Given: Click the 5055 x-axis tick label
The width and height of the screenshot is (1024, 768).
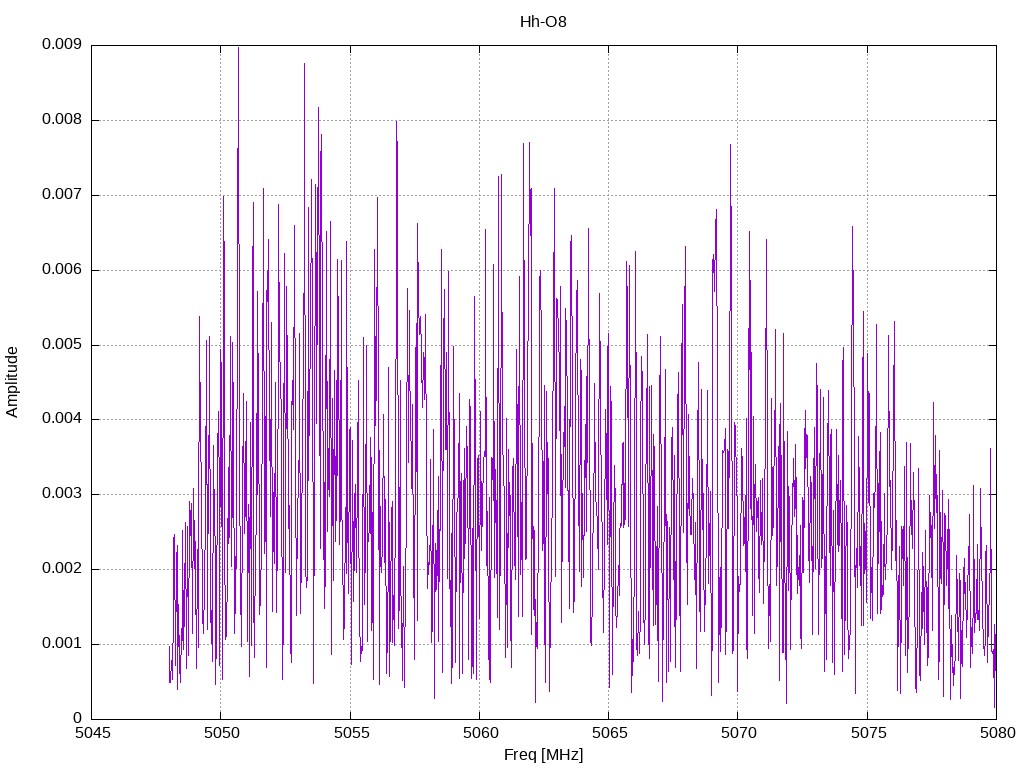Looking at the screenshot, I should click(x=351, y=733).
